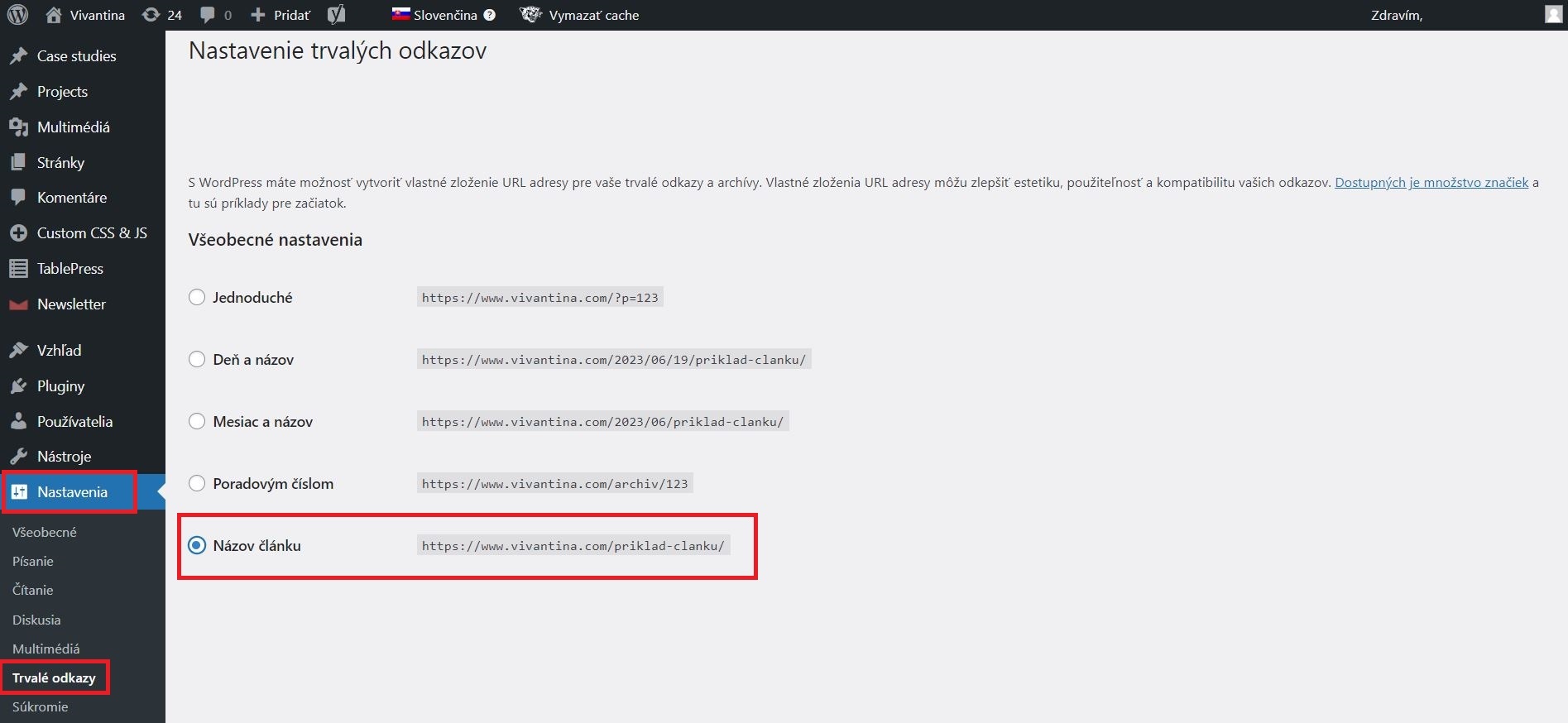This screenshot has height=723, width=1568.
Task: Click the Multimédiá media icon in the main sidebar menu
Action: point(18,127)
